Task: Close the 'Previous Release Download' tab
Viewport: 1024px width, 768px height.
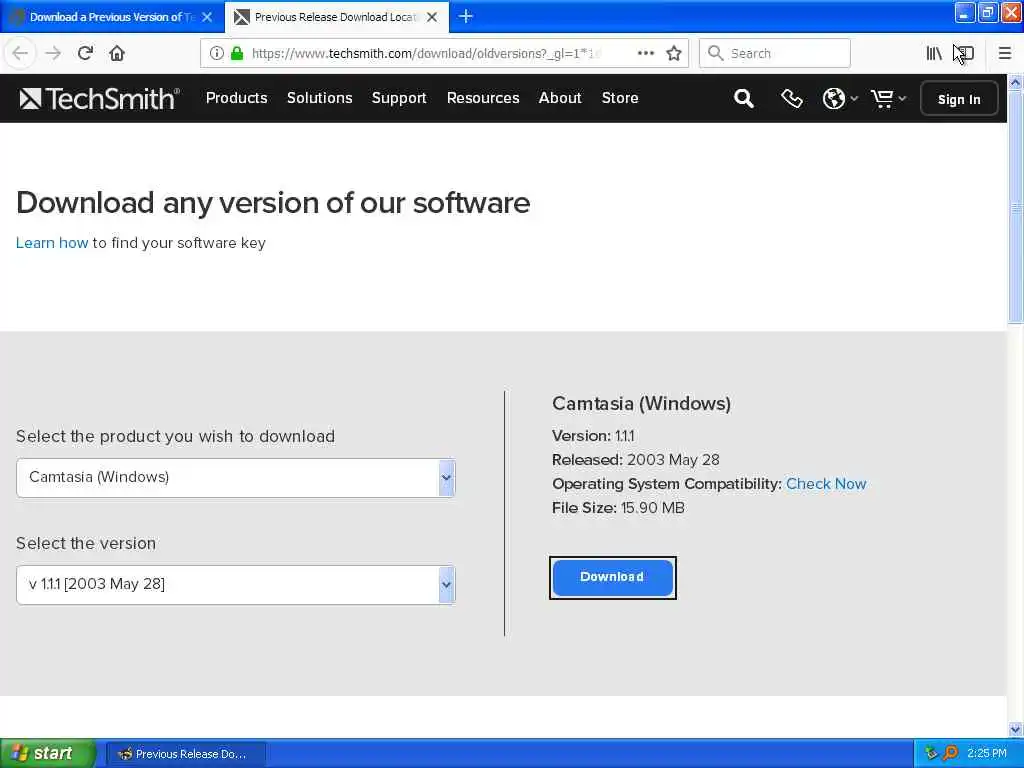Action: (x=432, y=17)
